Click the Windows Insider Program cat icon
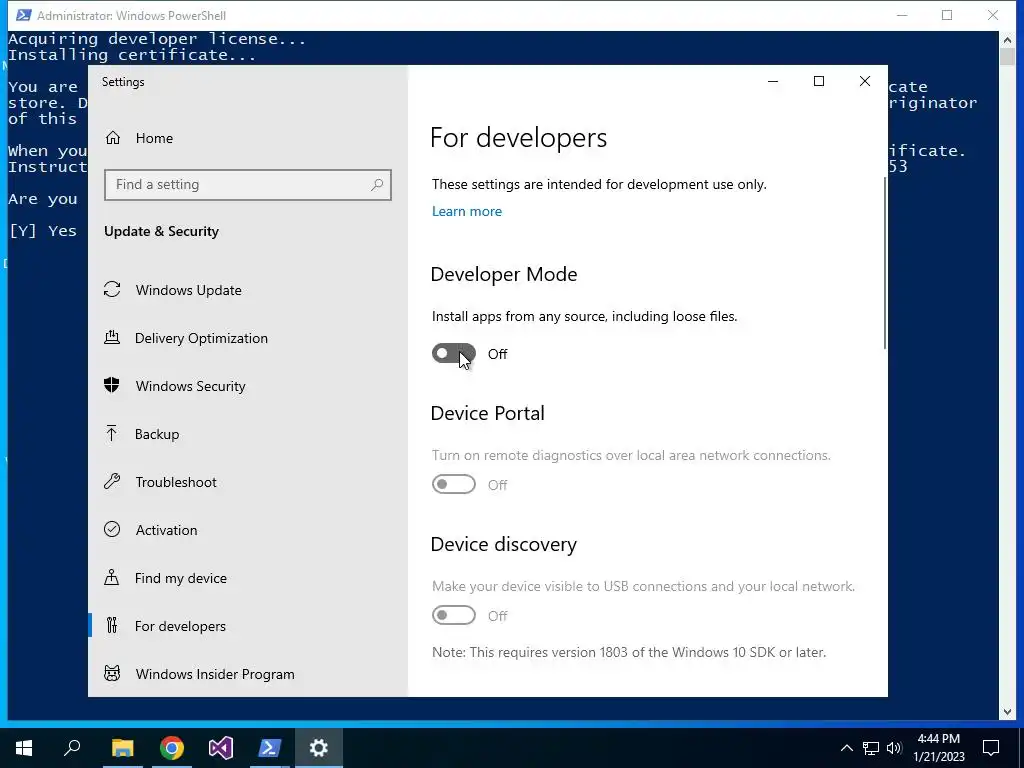This screenshot has height=768, width=1024. click(x=112, y=673)
